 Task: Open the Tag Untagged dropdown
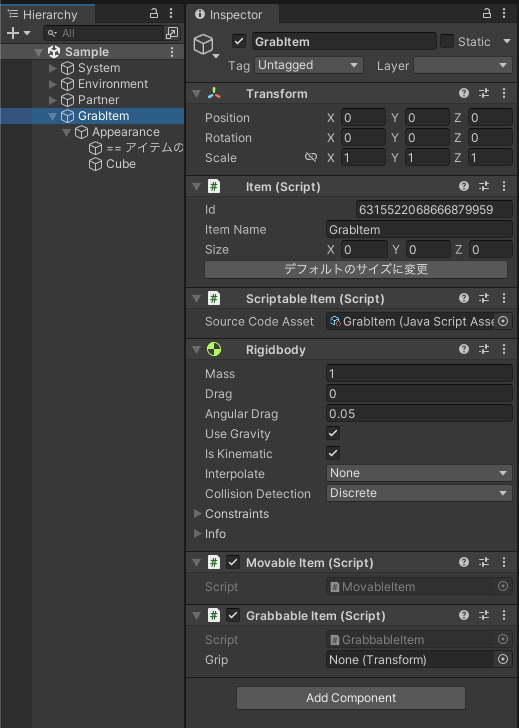309,65
